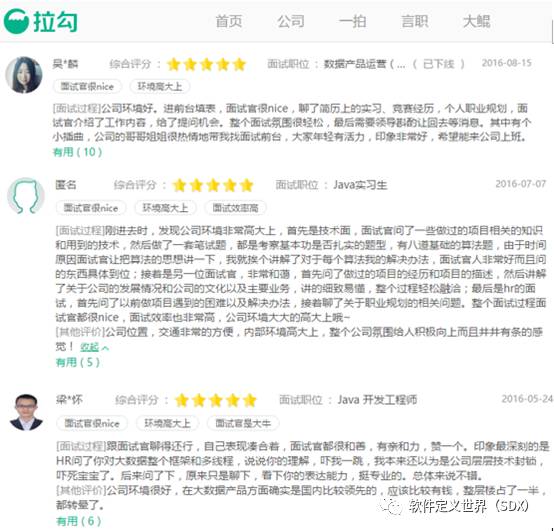Open the 首页 navigation tab
The image size is (554, 531).
pyautogui.click(x=229, y=21)
